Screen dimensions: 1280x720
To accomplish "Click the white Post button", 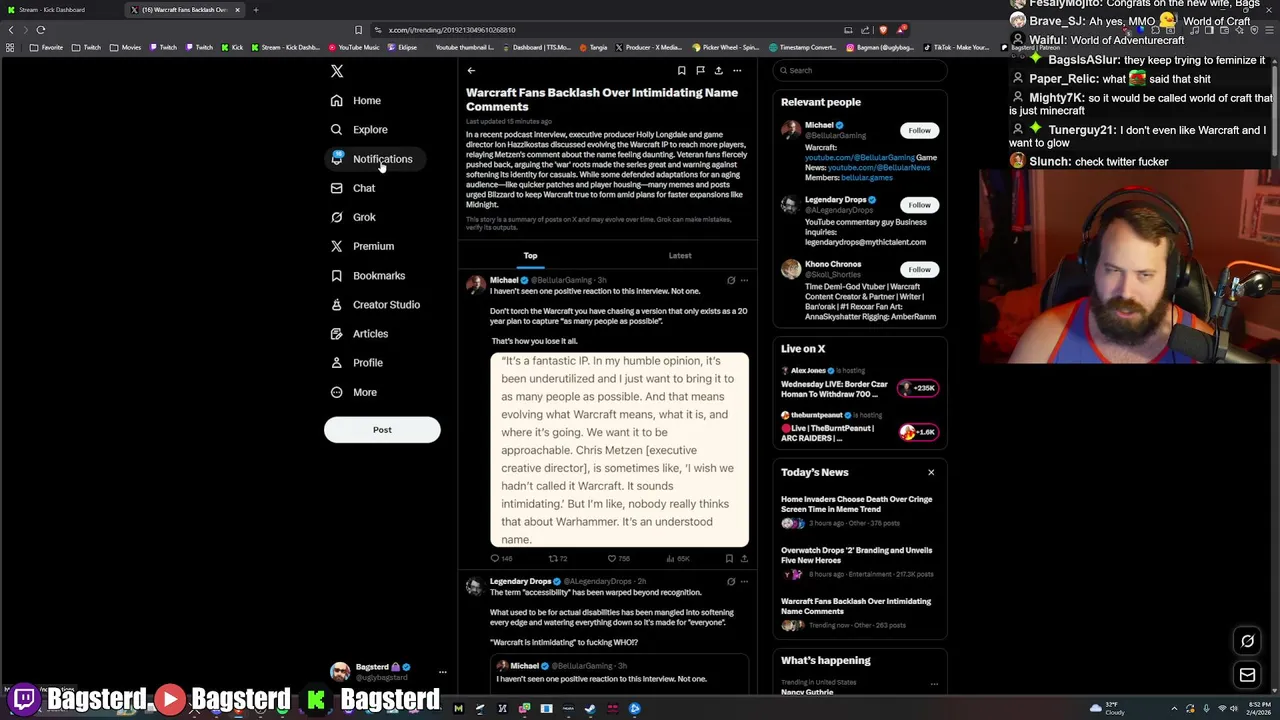I will click(382, 430).
